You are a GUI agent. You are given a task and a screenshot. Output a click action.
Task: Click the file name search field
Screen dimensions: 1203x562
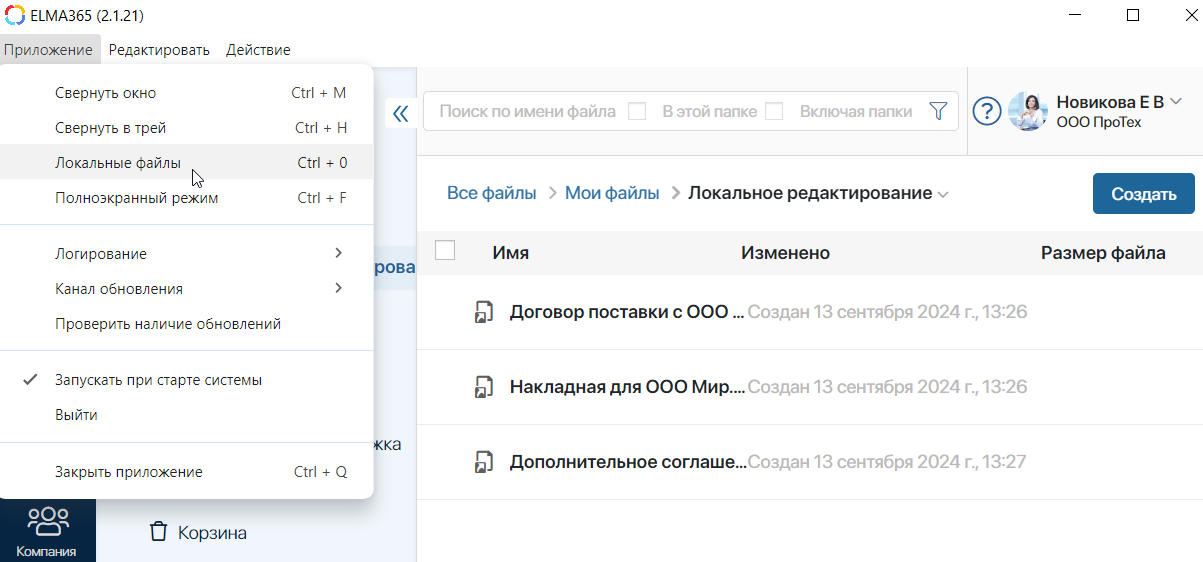coord(527,112)
